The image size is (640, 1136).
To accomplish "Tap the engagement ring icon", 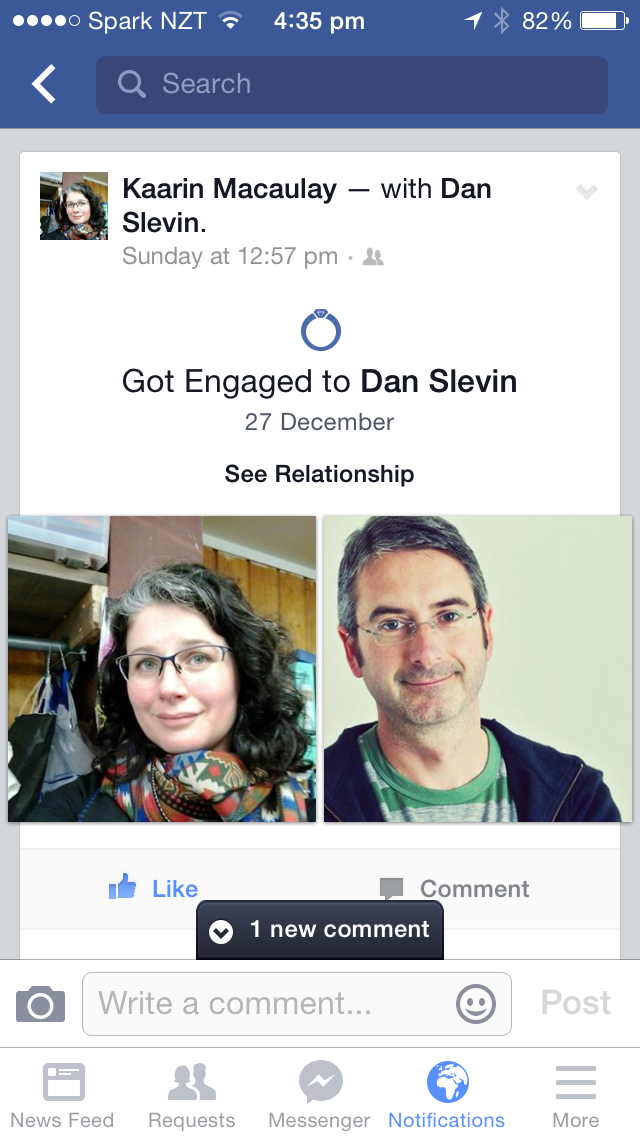I will click(320, 330).
